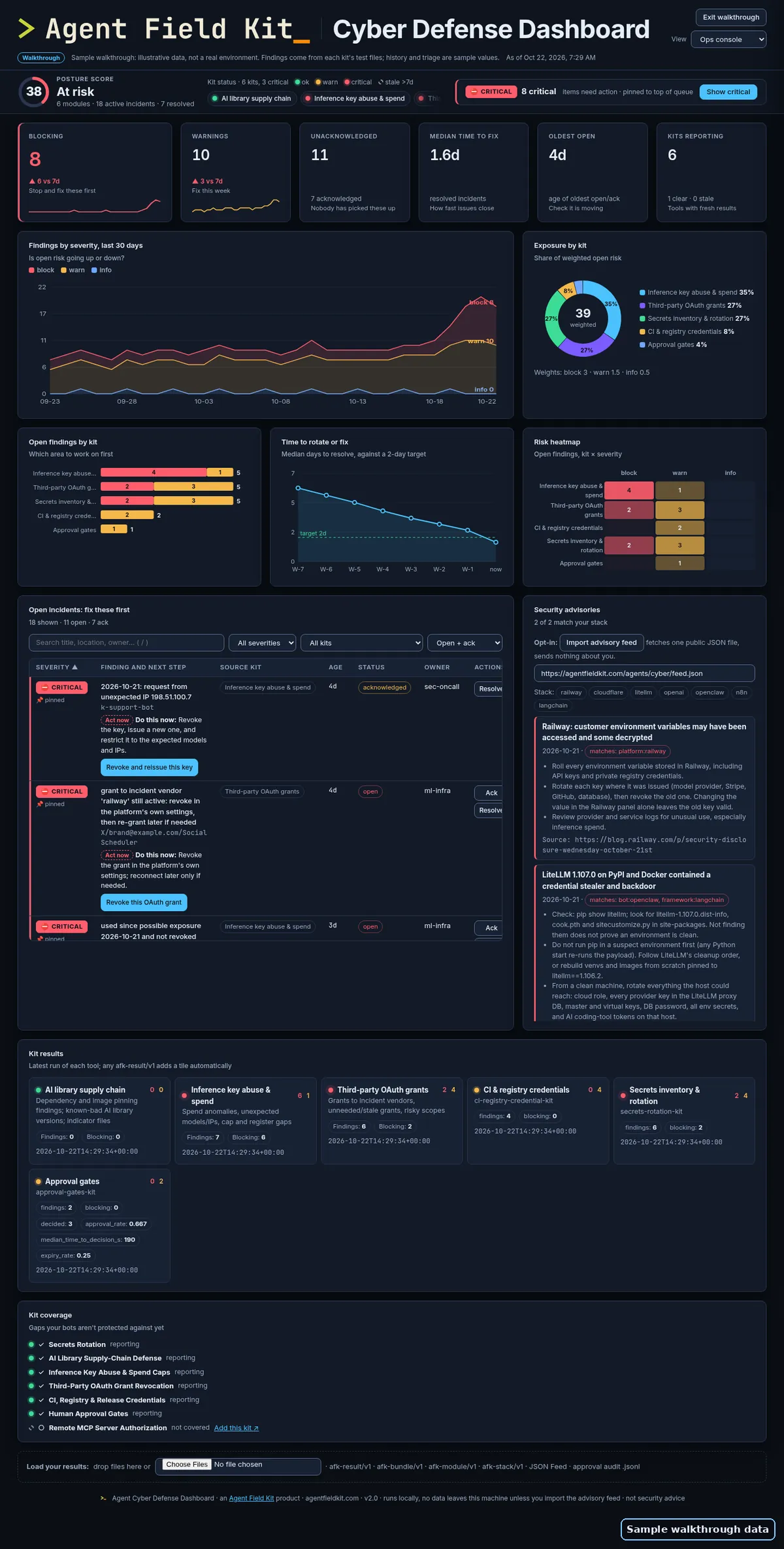Sort by the STATUS column header
This screenshot has height=1549, width=784.
371,667
